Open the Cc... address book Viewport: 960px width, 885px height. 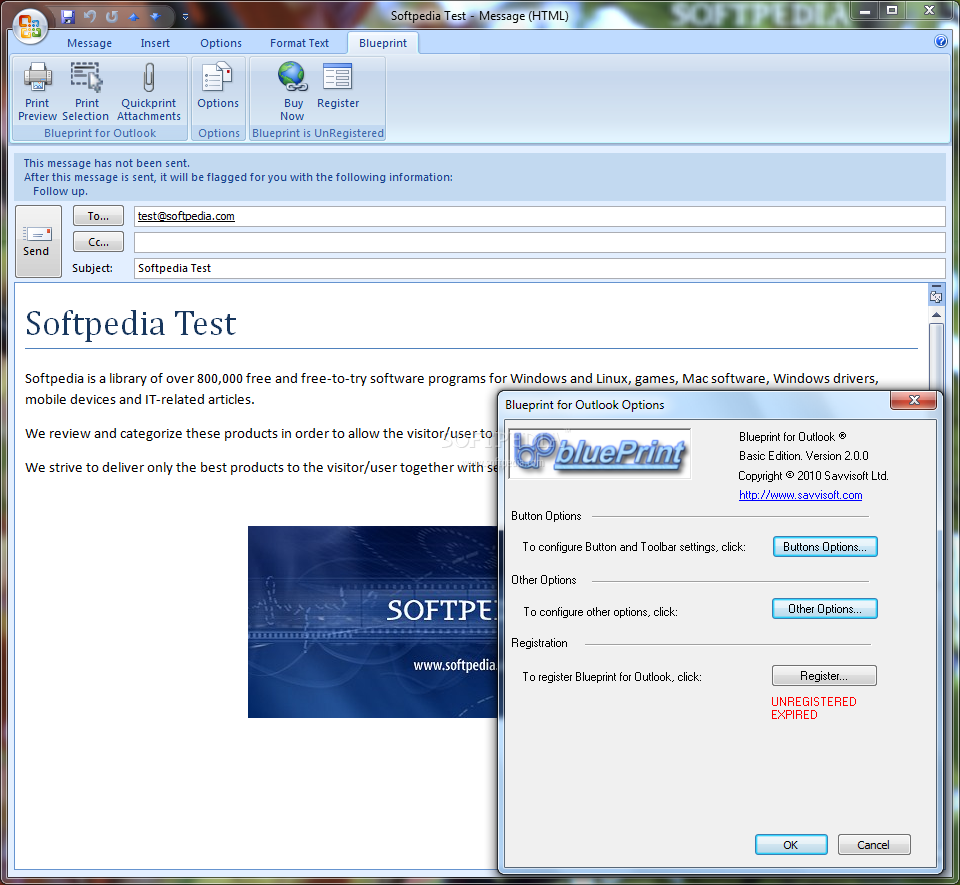pos(98,242)
